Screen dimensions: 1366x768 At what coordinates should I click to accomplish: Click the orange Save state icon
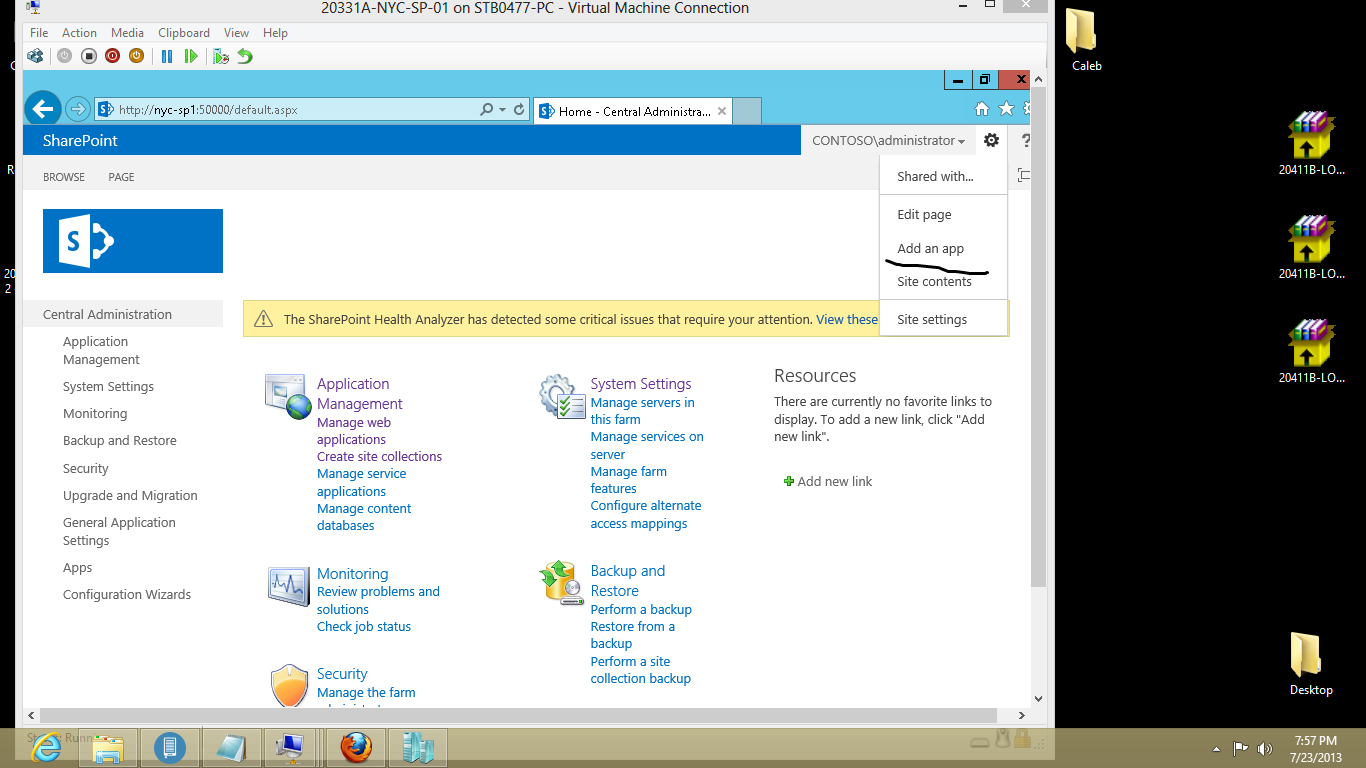[x=136, y=56]
